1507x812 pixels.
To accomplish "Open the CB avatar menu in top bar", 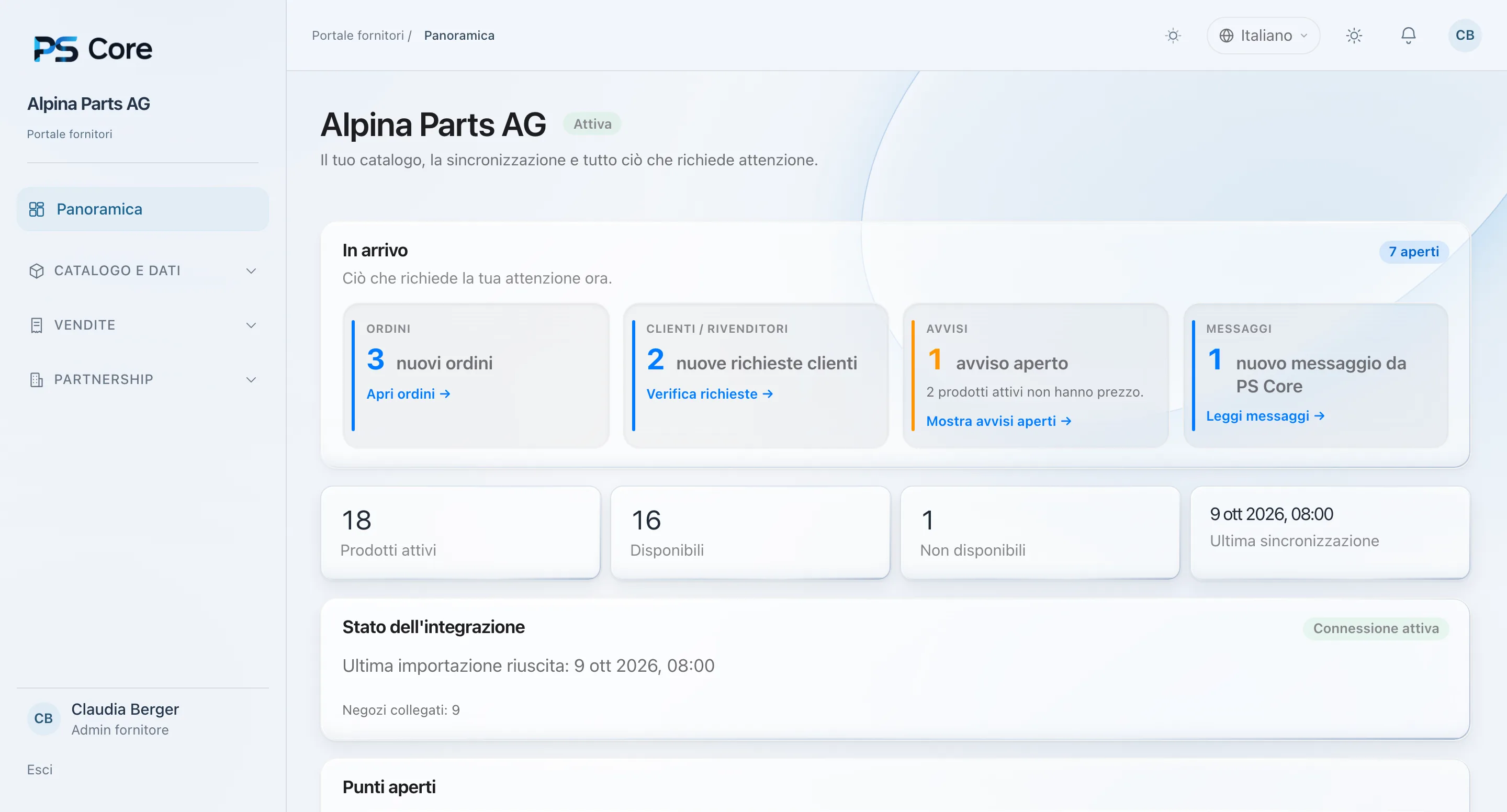I will coord(1464,36).
